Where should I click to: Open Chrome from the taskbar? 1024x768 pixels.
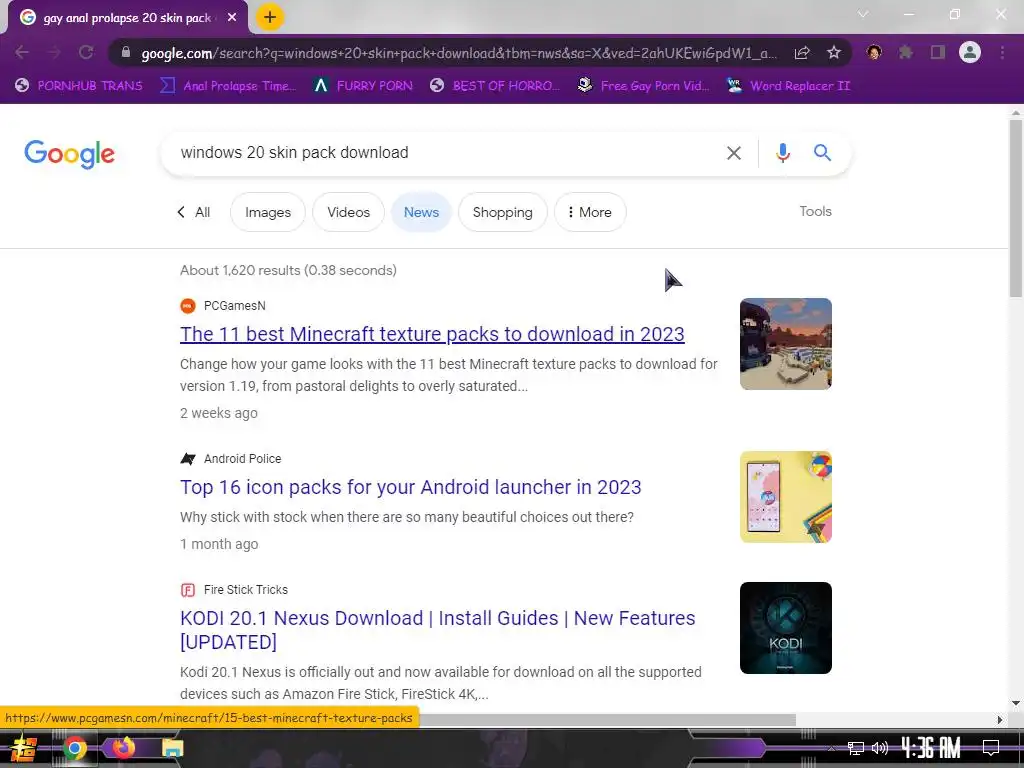tap(74, 748)
